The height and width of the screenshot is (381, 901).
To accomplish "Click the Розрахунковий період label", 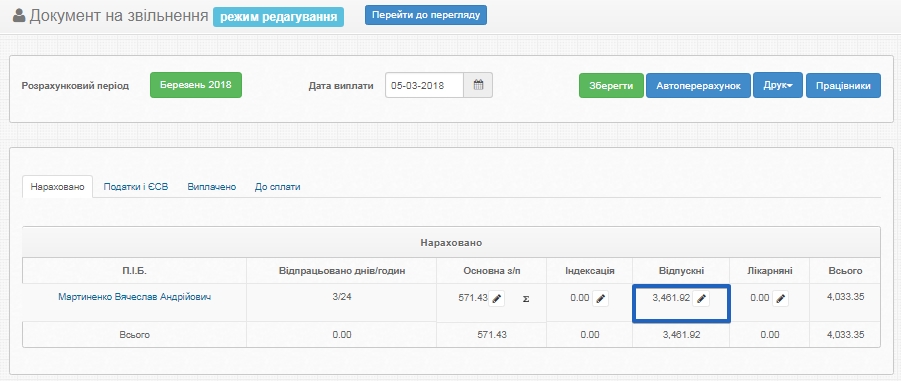I will pos(75,86).
